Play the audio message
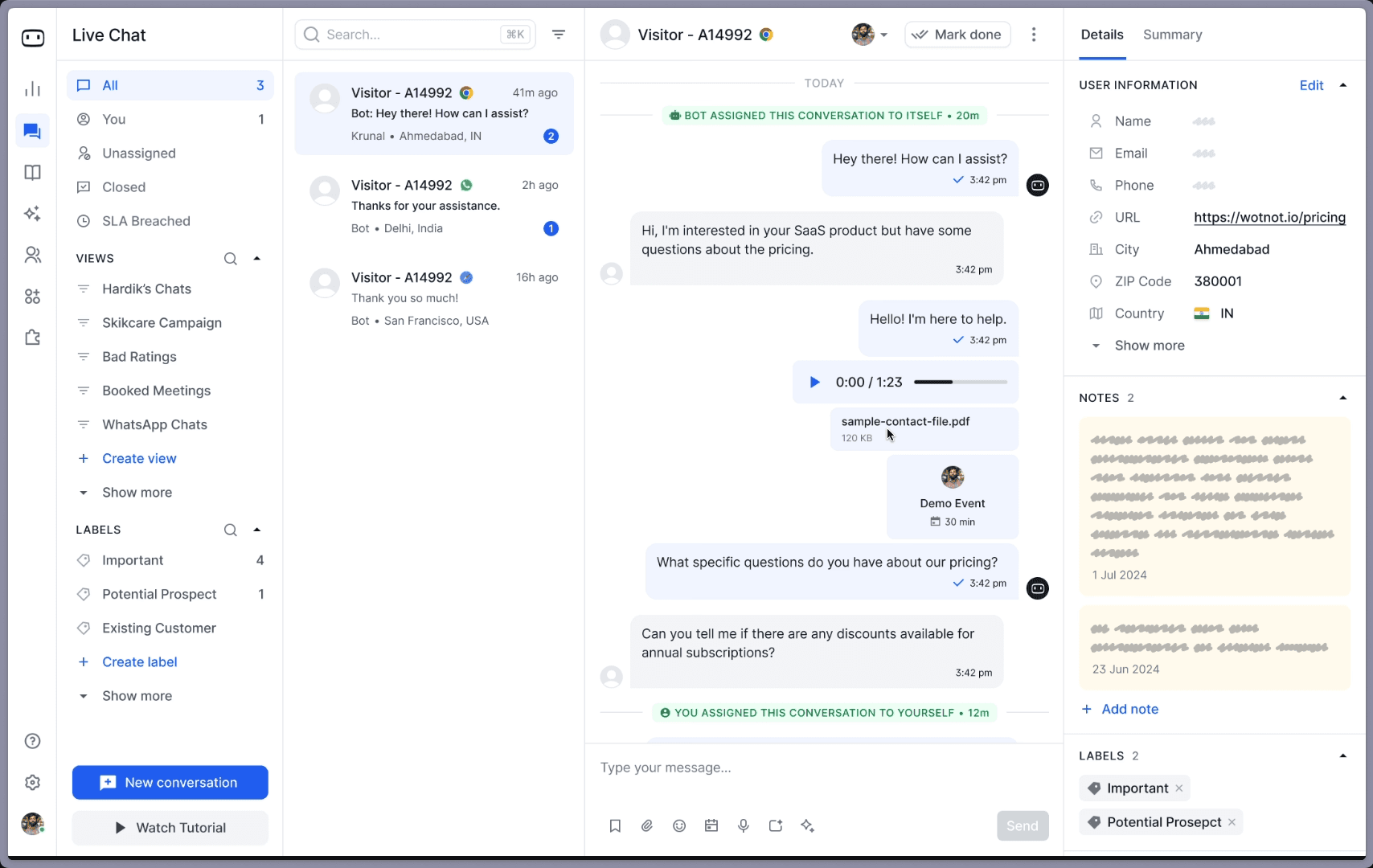 click(814, 382)
